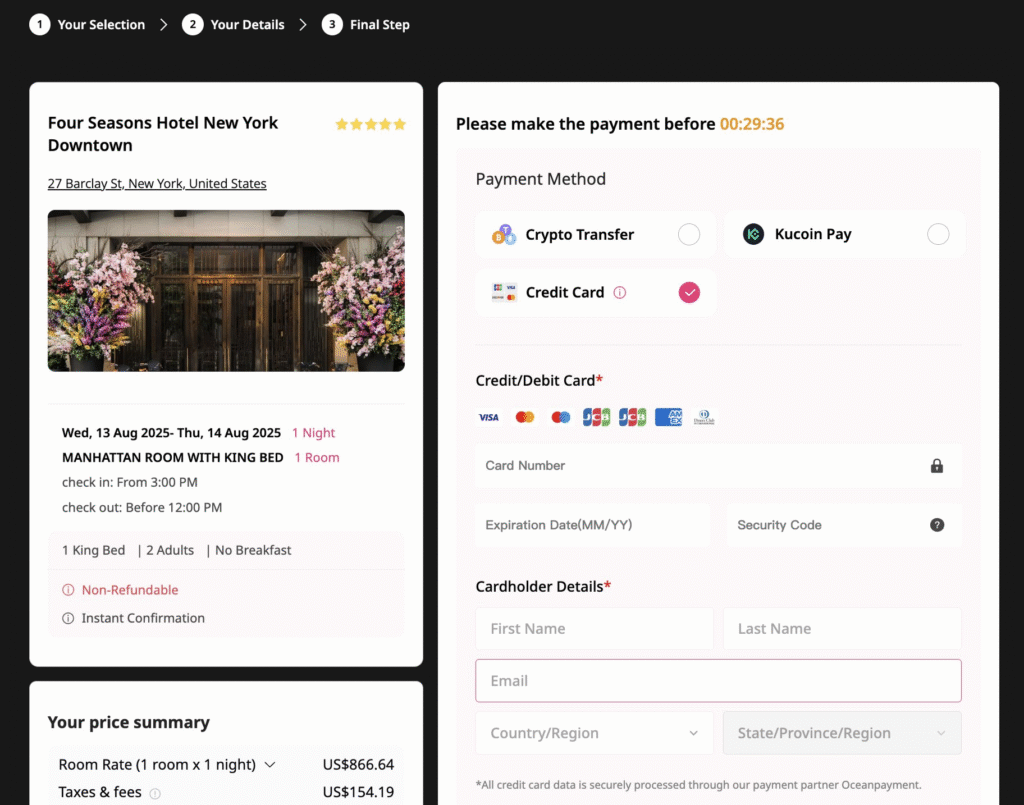Choose Kucoin Pay as payment method
Image resolution: width=1024 pixels, height=805 pixels.
click(938, 233)
